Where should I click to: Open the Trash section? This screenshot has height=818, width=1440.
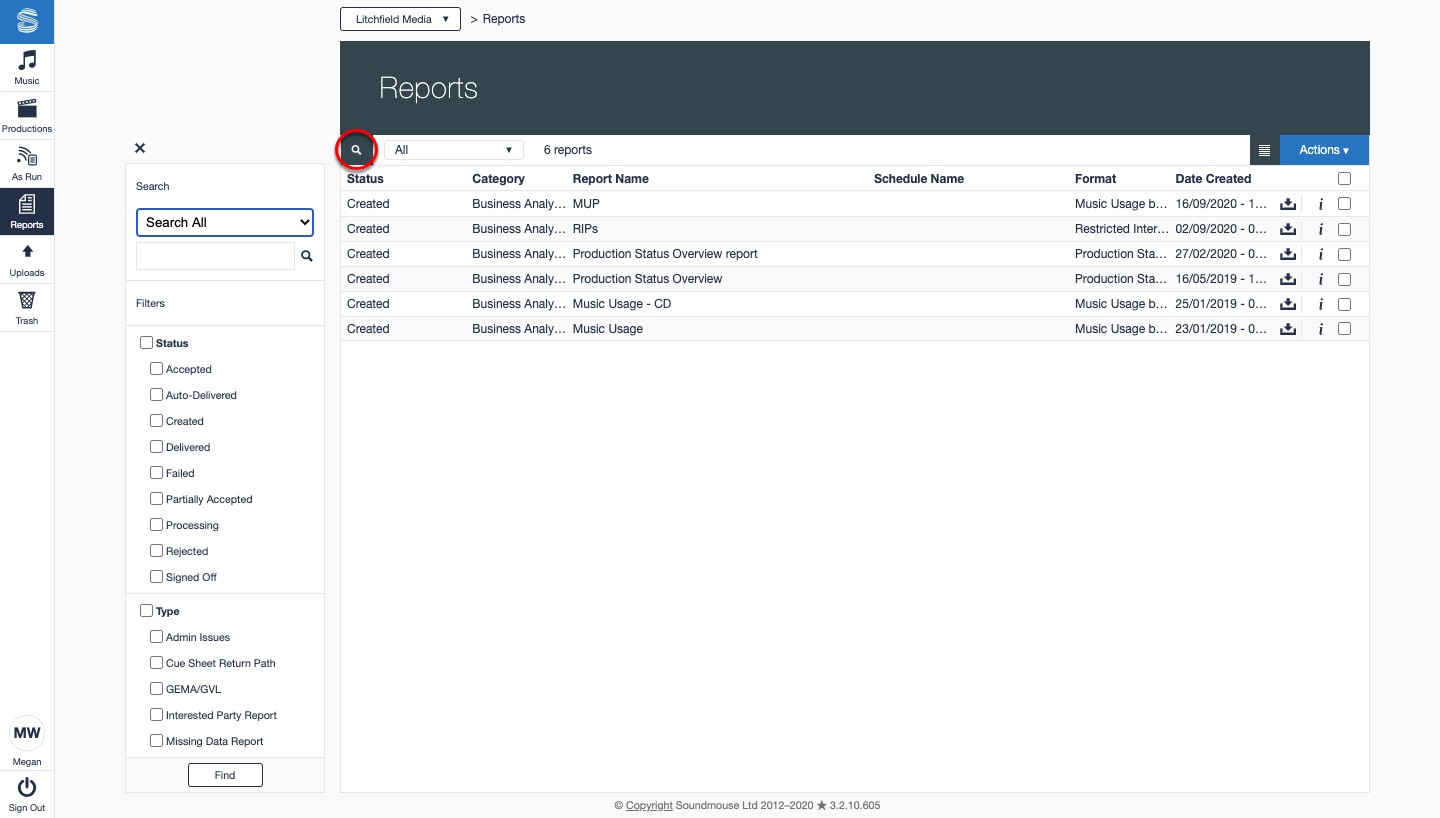(27, 308)
